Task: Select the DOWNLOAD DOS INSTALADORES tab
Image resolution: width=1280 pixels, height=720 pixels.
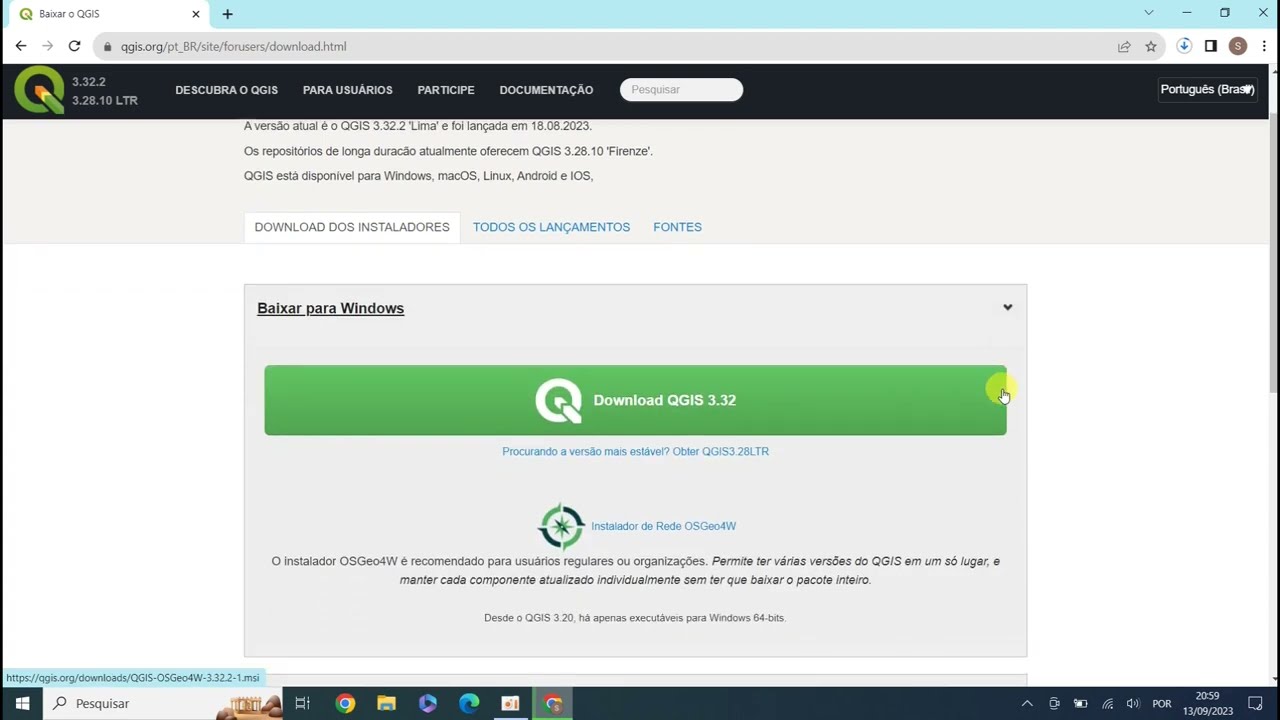Action: click(x=352, y=227)
